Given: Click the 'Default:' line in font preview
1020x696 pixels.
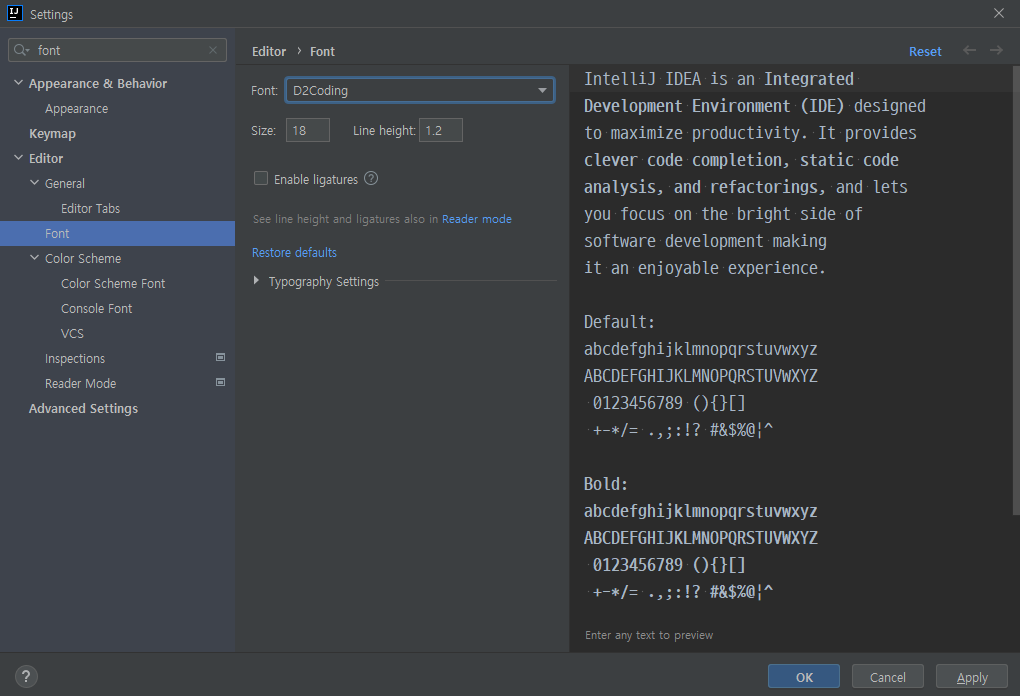Looking at the screenshot, I should 619,321.
